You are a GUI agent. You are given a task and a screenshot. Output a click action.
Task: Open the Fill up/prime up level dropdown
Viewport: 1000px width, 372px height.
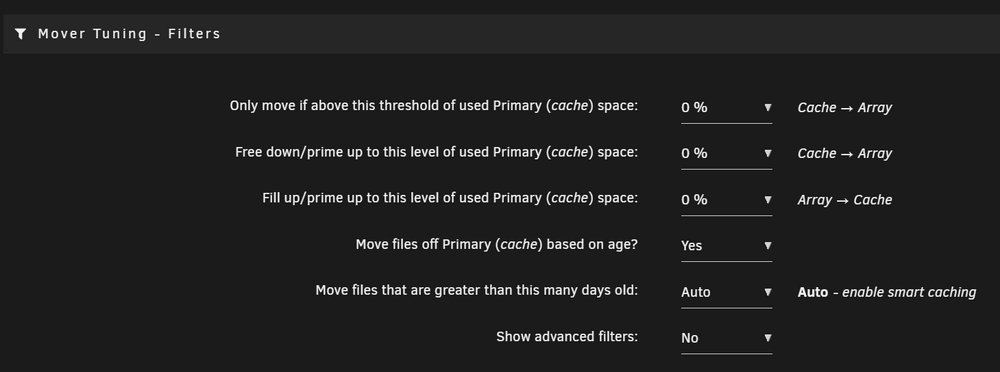pyautogui.click(x=726, y=200)
